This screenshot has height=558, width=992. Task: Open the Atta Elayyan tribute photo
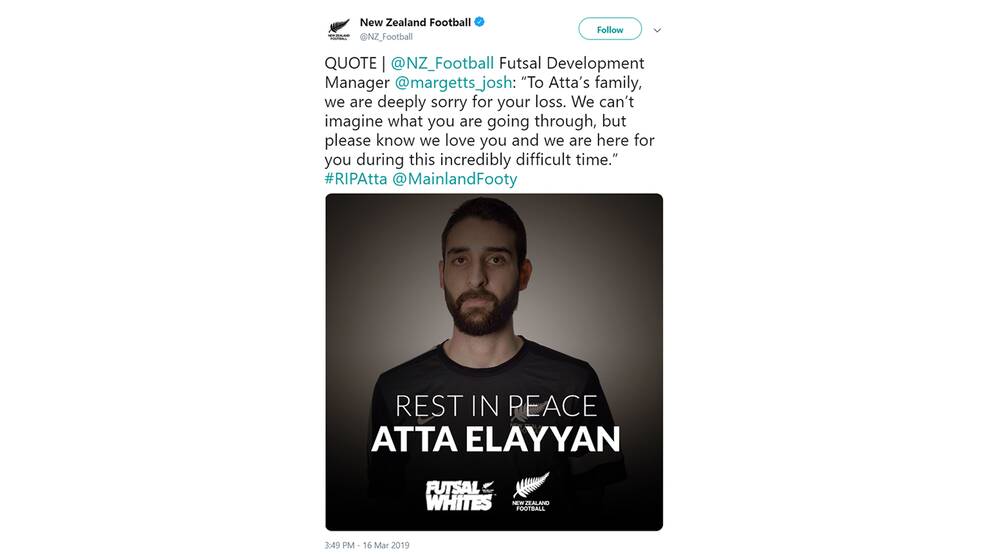coord(494,362)
